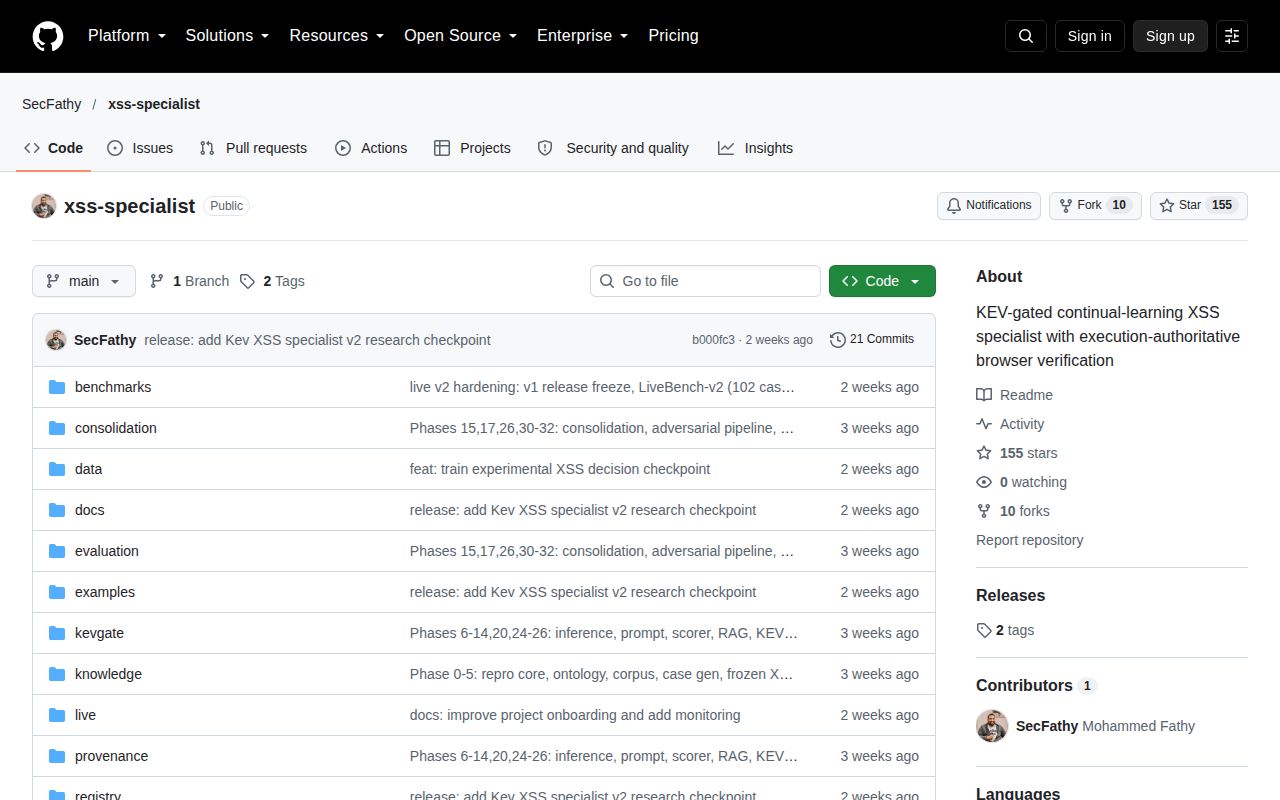Expand the green Code dropdown button
Screen dimensions: 1280x800
click(882, 281)
